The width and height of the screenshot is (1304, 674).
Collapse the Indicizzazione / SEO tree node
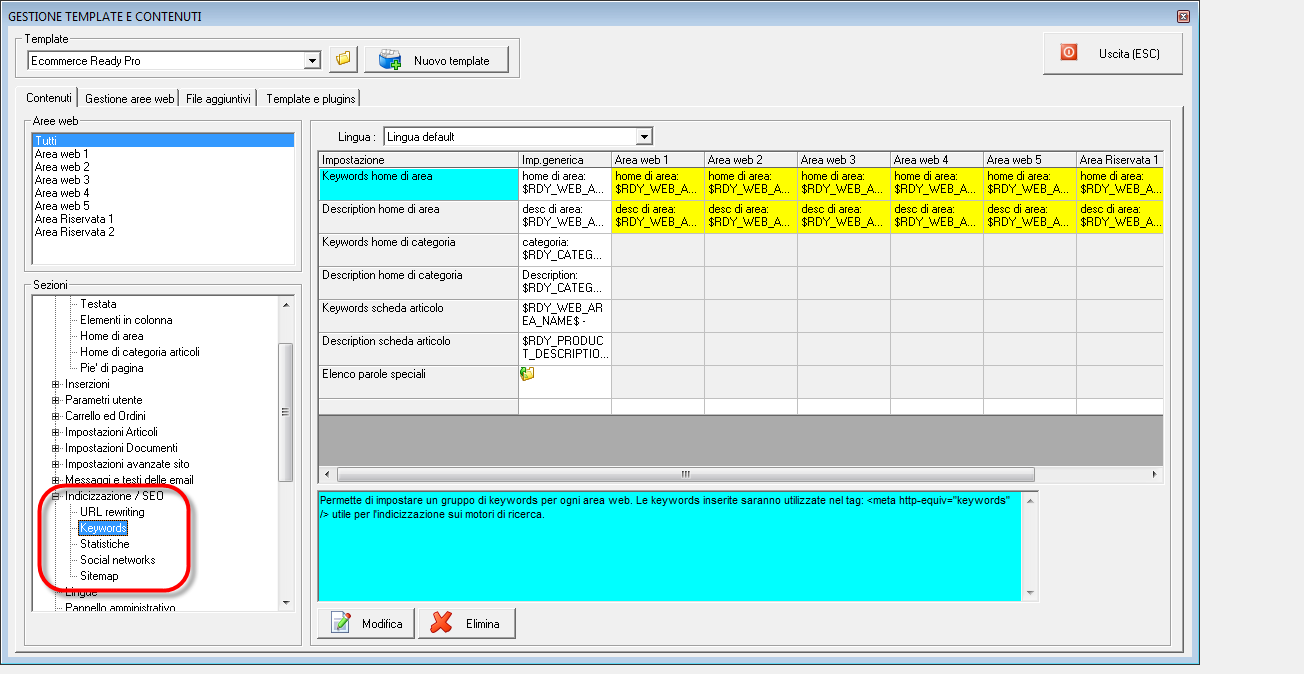[56, 496]
